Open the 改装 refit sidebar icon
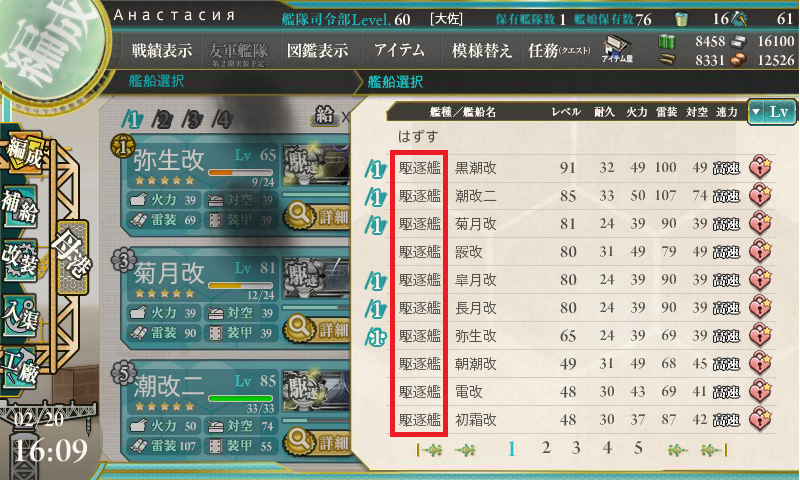Screen dimensions: 800x480 pos(19,260)
